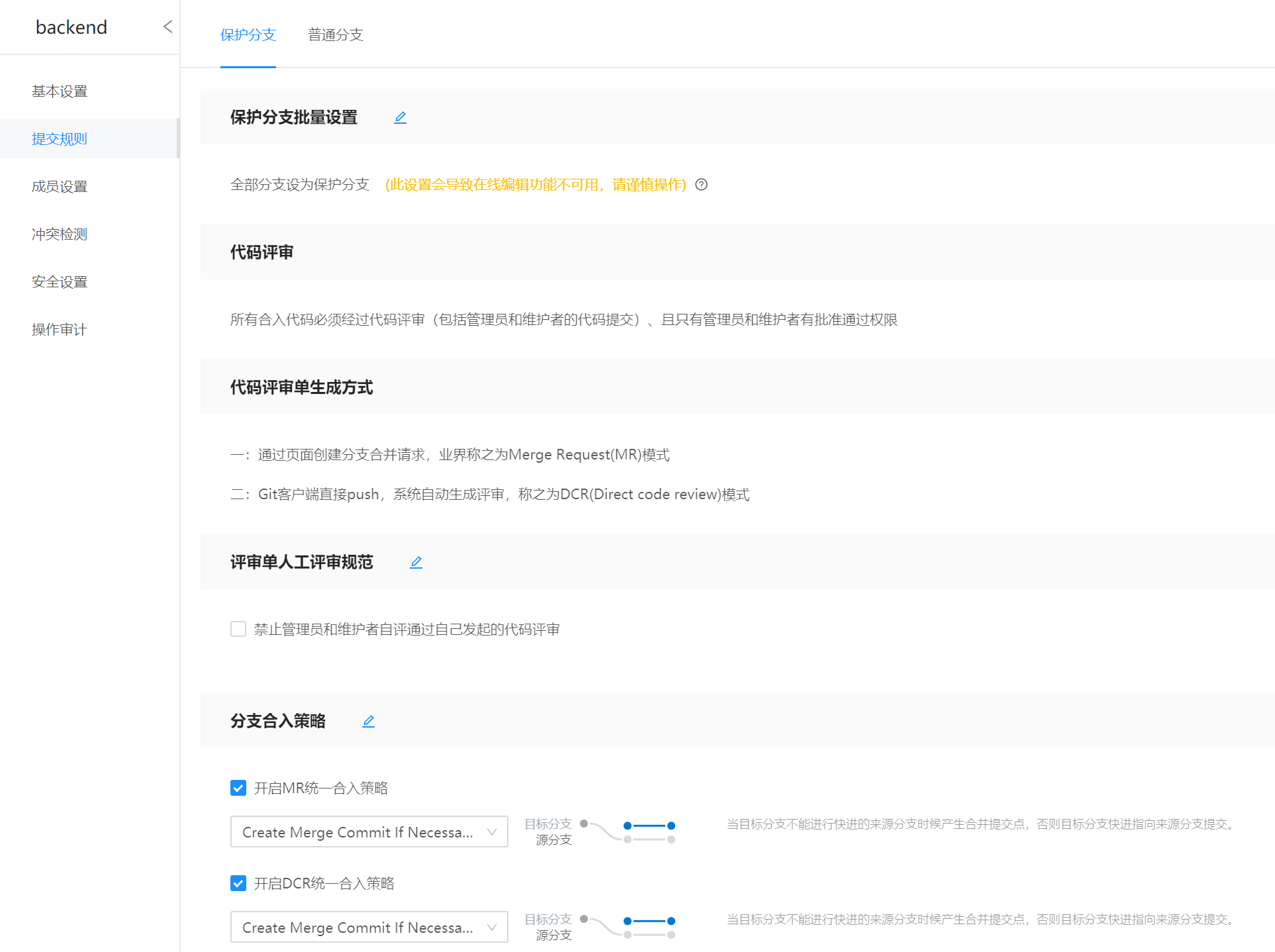Toggle 禁止管理员和维护者自评通过 checkbox
This screenshot has width=1275, height=952.
(238, 629)
